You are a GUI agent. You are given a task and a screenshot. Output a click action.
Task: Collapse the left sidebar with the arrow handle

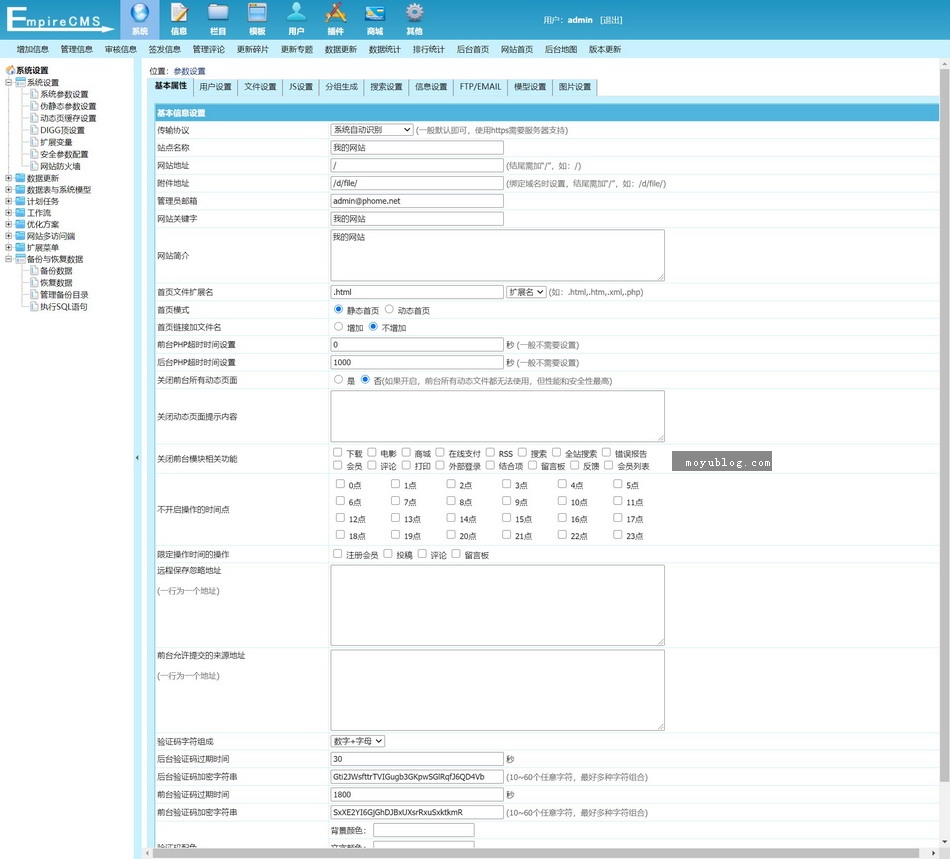click(x=137, y=458)
